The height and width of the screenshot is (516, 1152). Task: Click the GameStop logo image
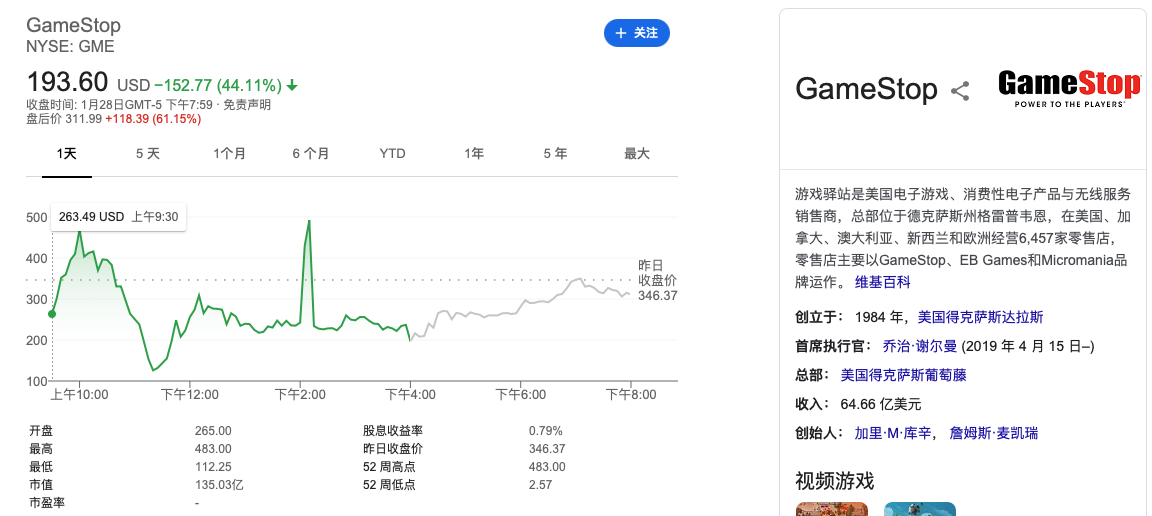pos(1069,90)
